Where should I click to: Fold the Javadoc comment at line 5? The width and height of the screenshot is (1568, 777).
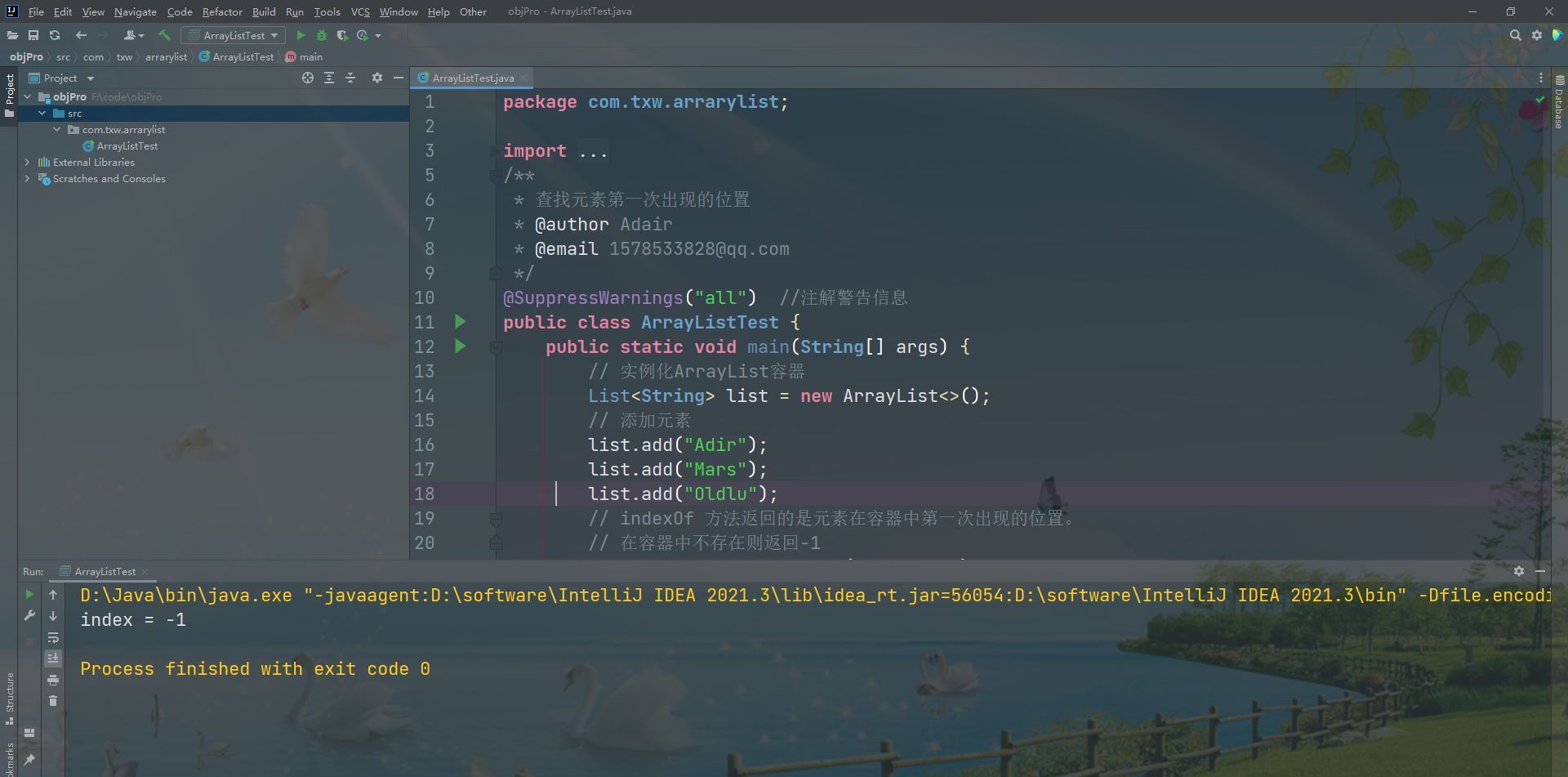(495, 175)
